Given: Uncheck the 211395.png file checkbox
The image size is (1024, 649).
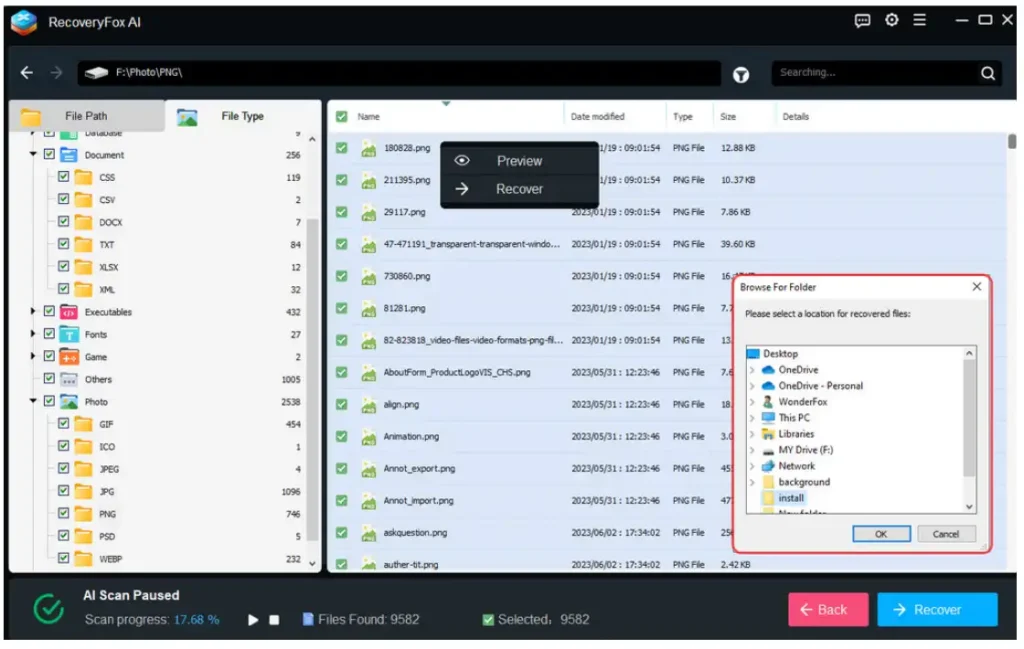Looking at the screenshot, I should pos(342,180).
